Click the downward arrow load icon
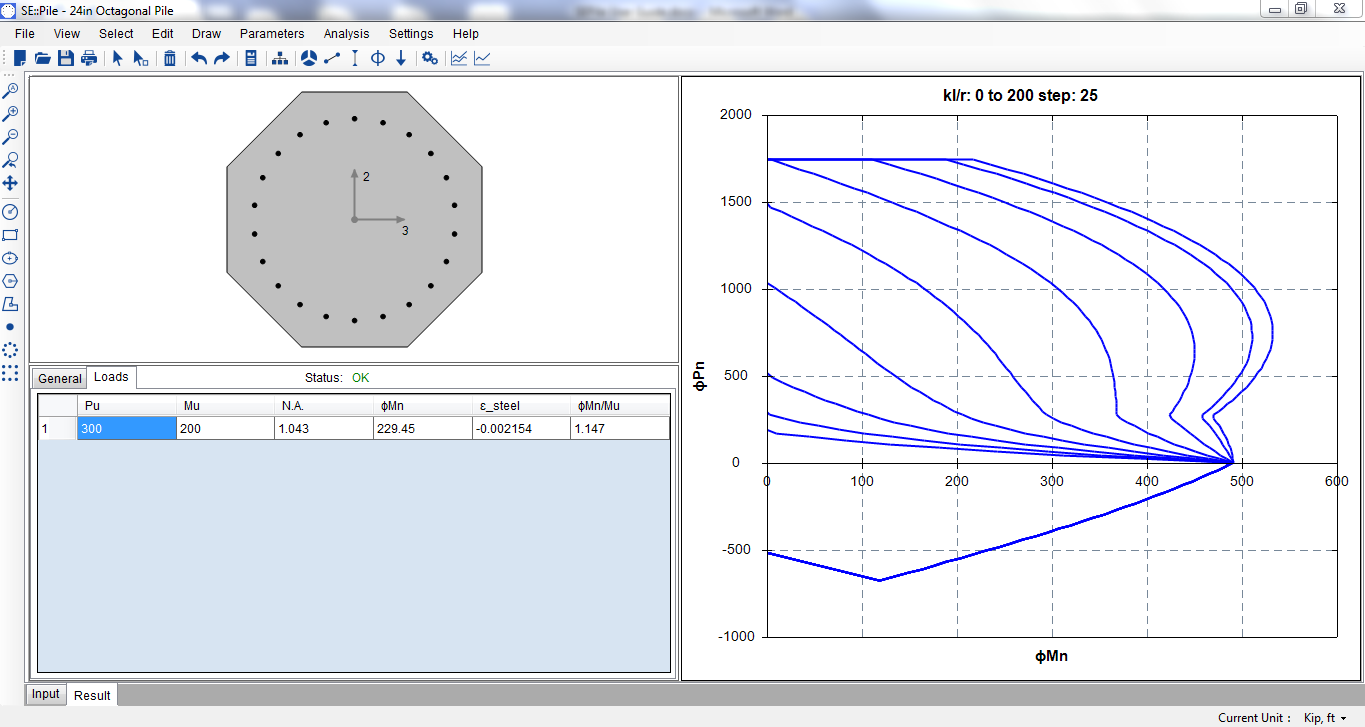Image resolution: width=1365 pixels, height=727 pixels. pos(401,58)
